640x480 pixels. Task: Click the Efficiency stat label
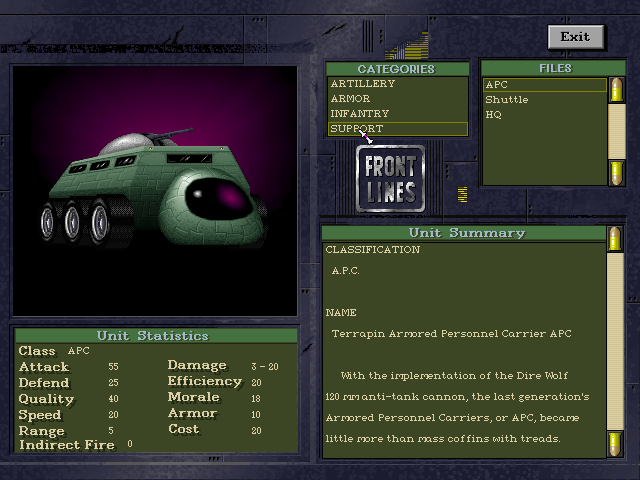click(x=205, y=381)
